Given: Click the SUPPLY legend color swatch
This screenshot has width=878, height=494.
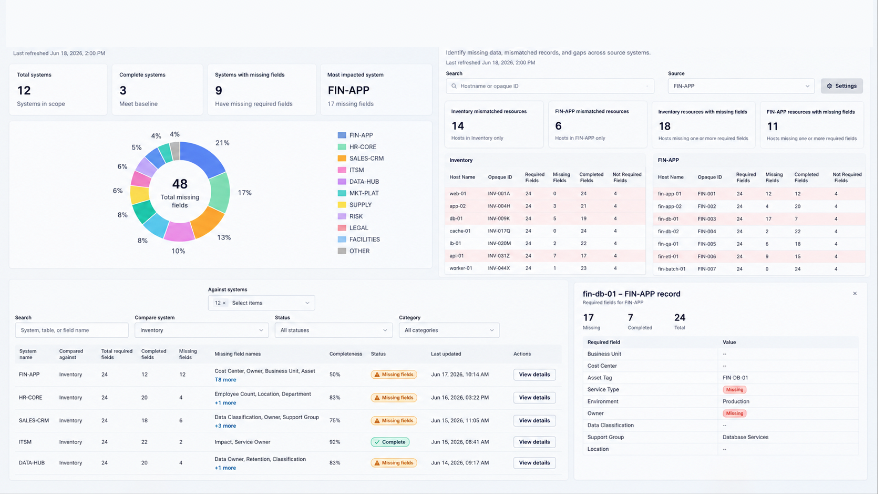Looking at the screenshot, I should pos(342,204).
